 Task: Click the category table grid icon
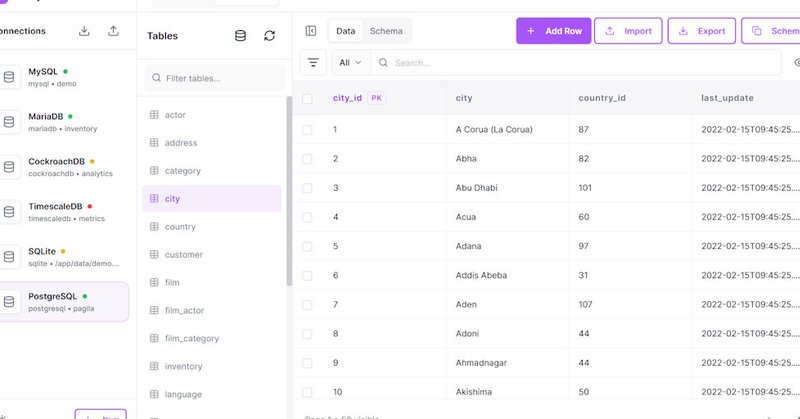click(x=154, y=170)
